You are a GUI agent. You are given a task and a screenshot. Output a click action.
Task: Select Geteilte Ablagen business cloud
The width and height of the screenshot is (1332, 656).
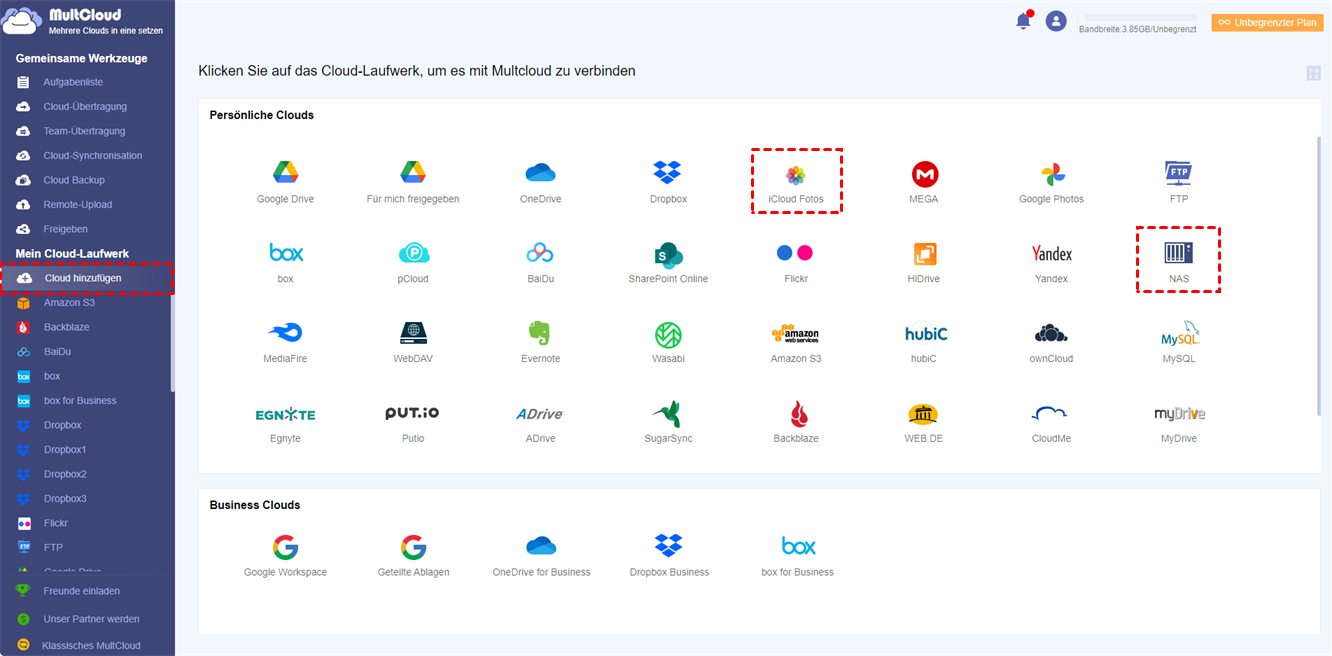(413, 556)
